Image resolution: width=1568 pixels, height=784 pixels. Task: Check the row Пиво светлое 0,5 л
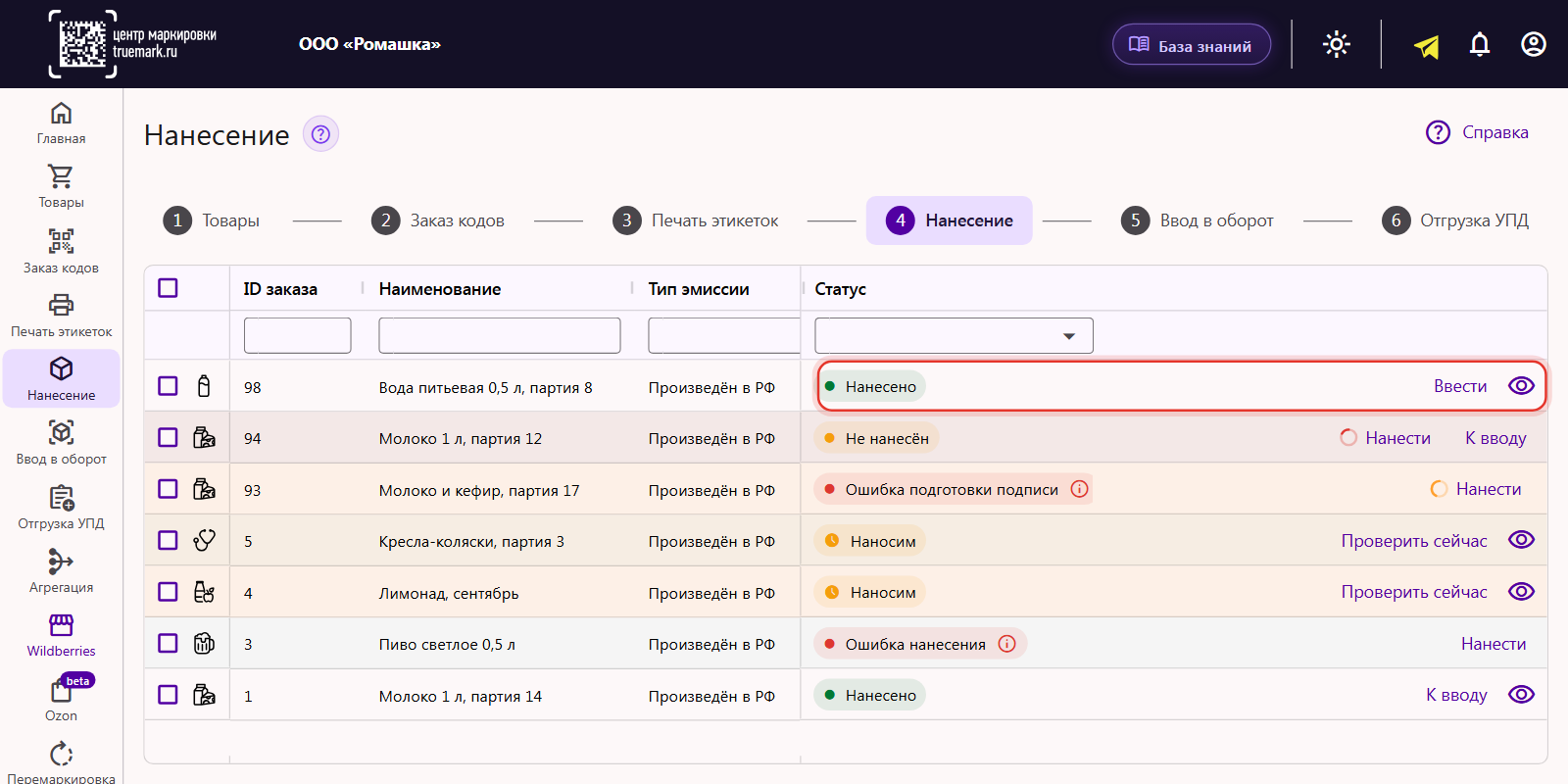[x=168, y=643]
